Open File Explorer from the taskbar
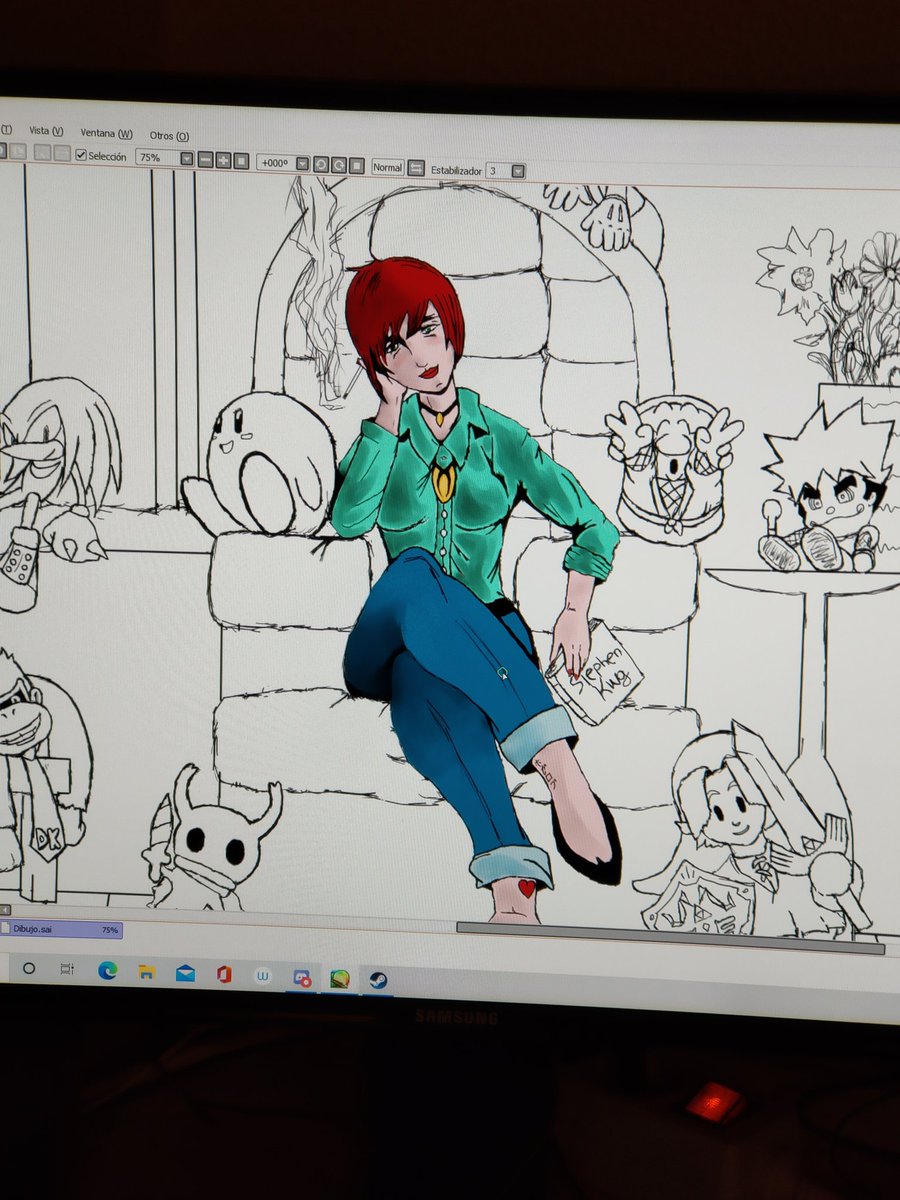Screen dimensions: 900x1200 point(146,972)
